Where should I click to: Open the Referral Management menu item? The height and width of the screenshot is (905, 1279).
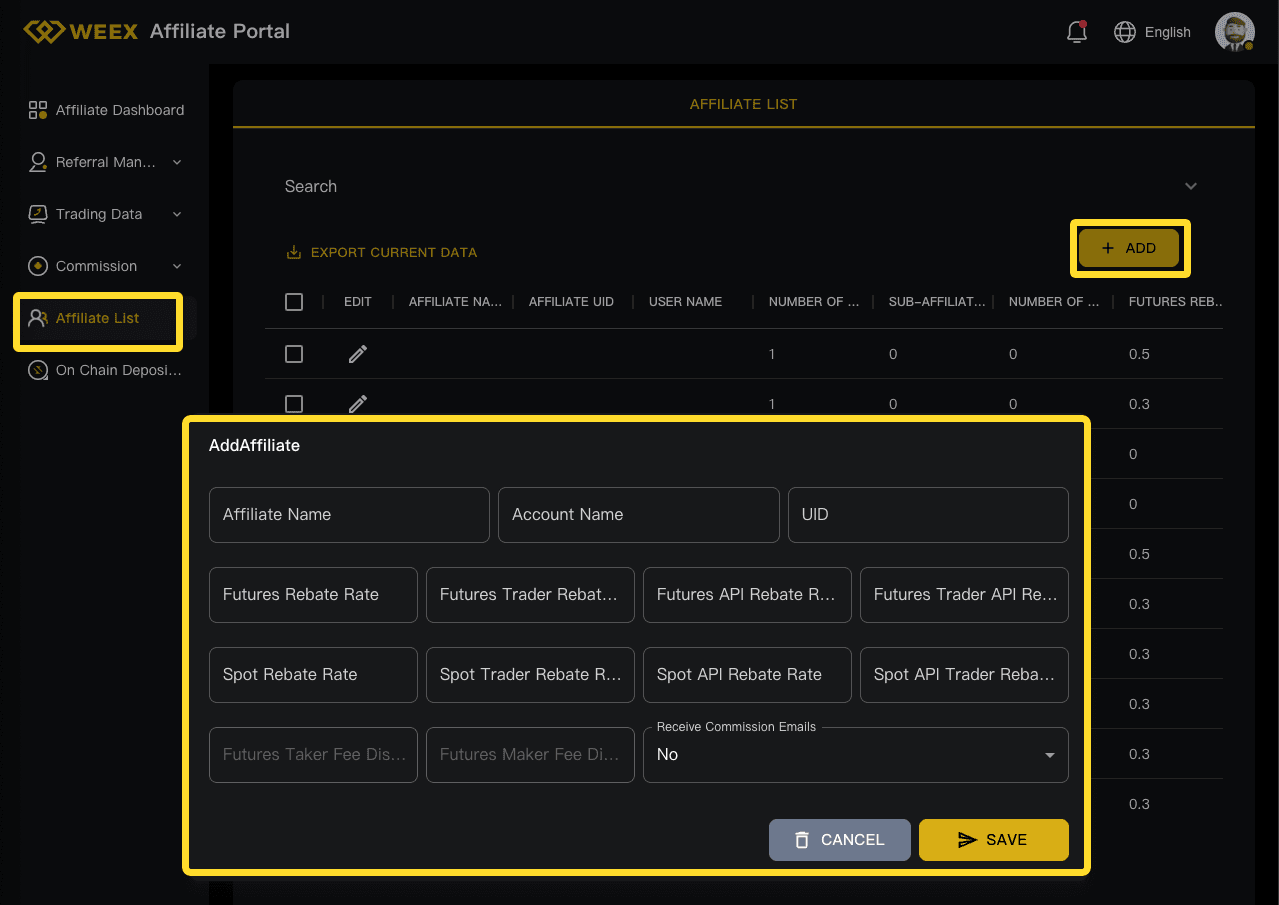pos(105,162)
